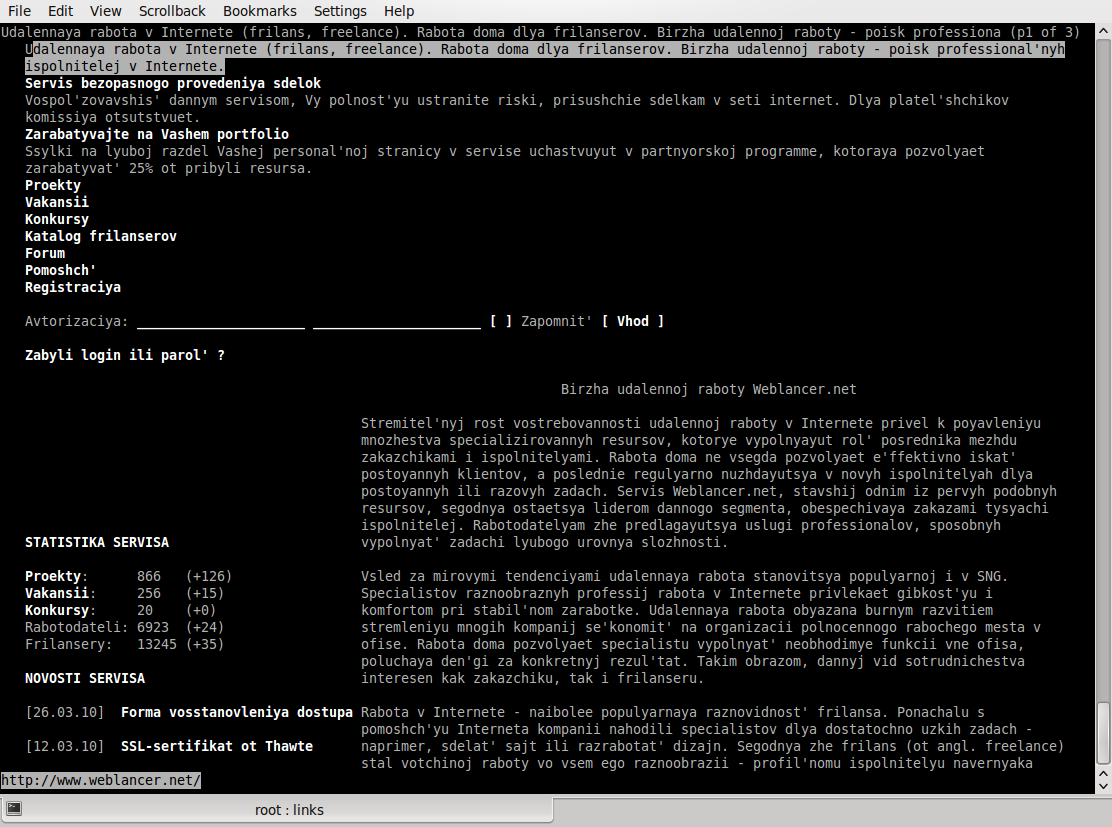Open the View menu
The height and width of the screenshot is (827, 1112).
click(106, 11)
